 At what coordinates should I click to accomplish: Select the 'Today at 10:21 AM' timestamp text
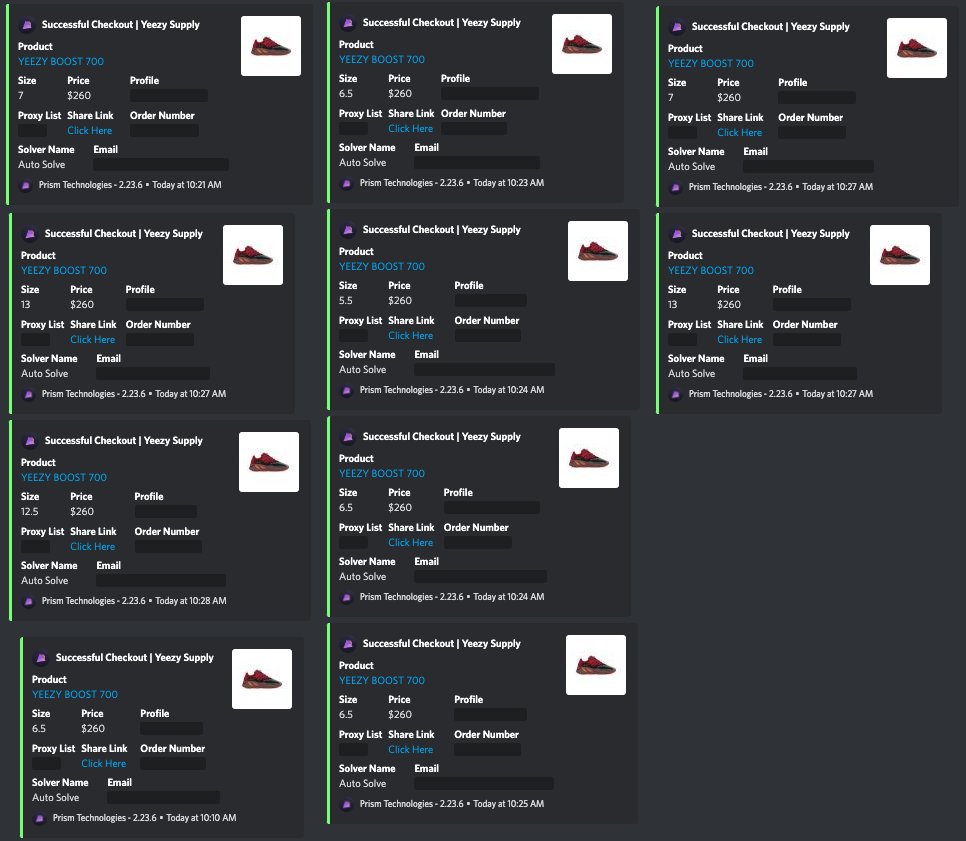tap(187, 185)
